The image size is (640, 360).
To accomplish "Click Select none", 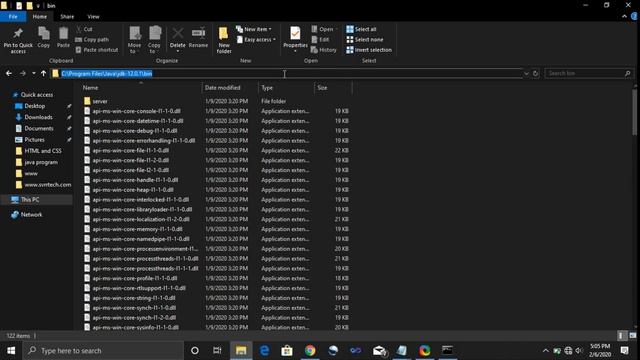I will [365, 40].
